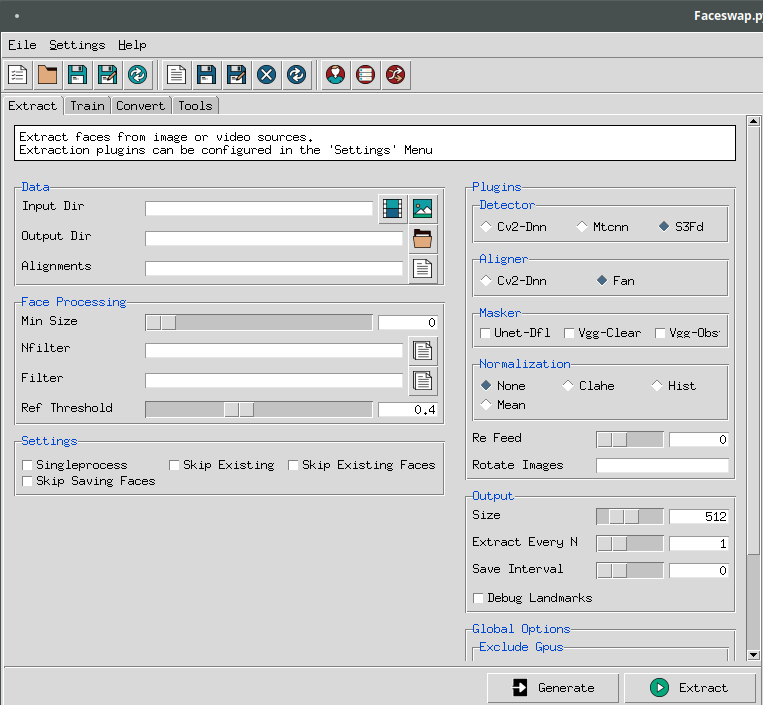This screenshot has width=763, height=705.
Task: Click into the Rotate Images field
Action: 662,466
